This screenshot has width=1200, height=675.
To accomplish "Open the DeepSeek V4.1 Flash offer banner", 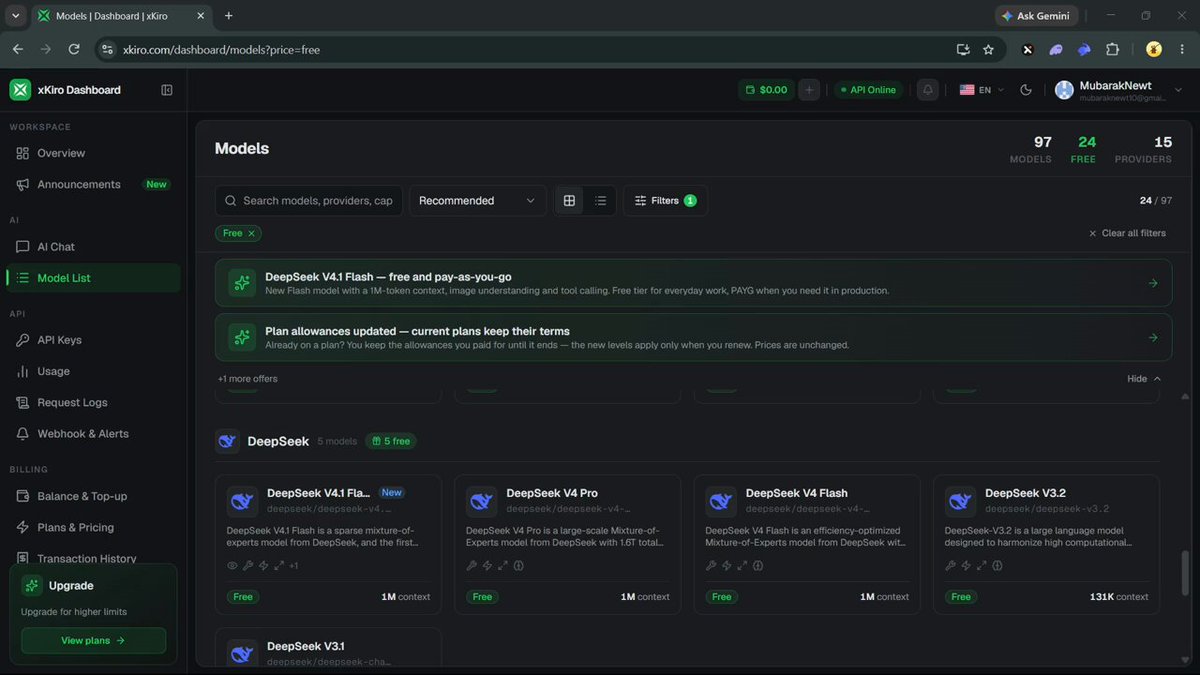I will click(x=694, y=284).
